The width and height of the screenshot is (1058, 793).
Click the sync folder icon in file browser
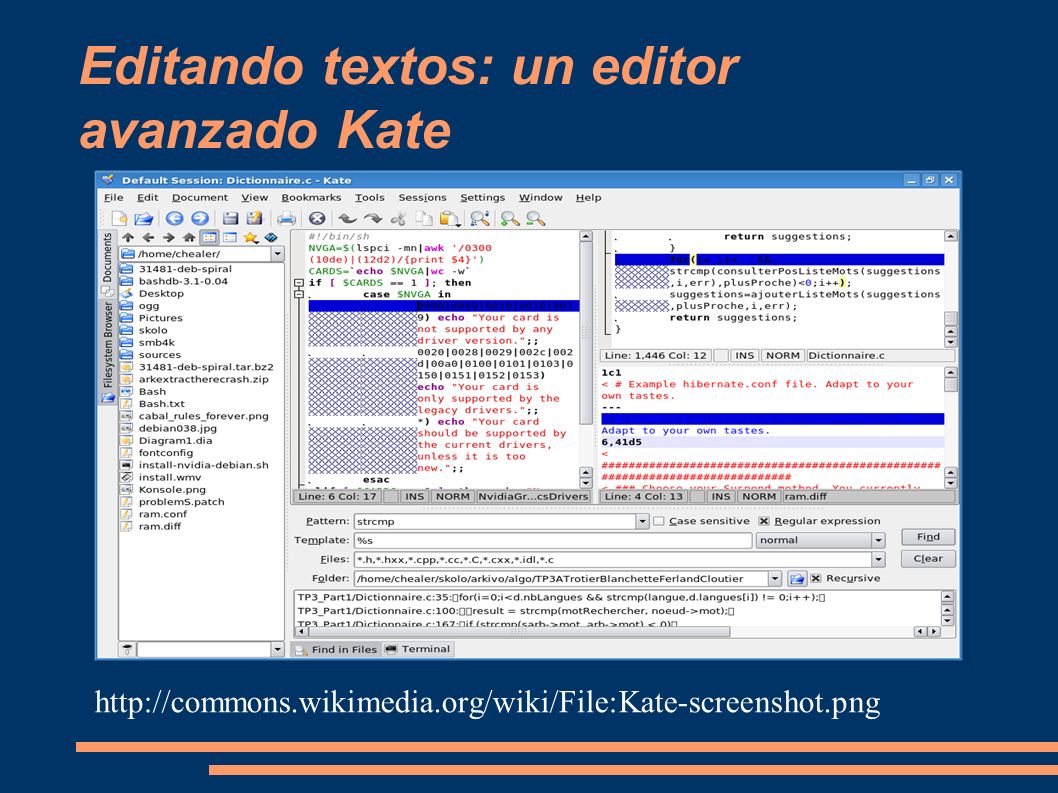[x=271, y=238]
